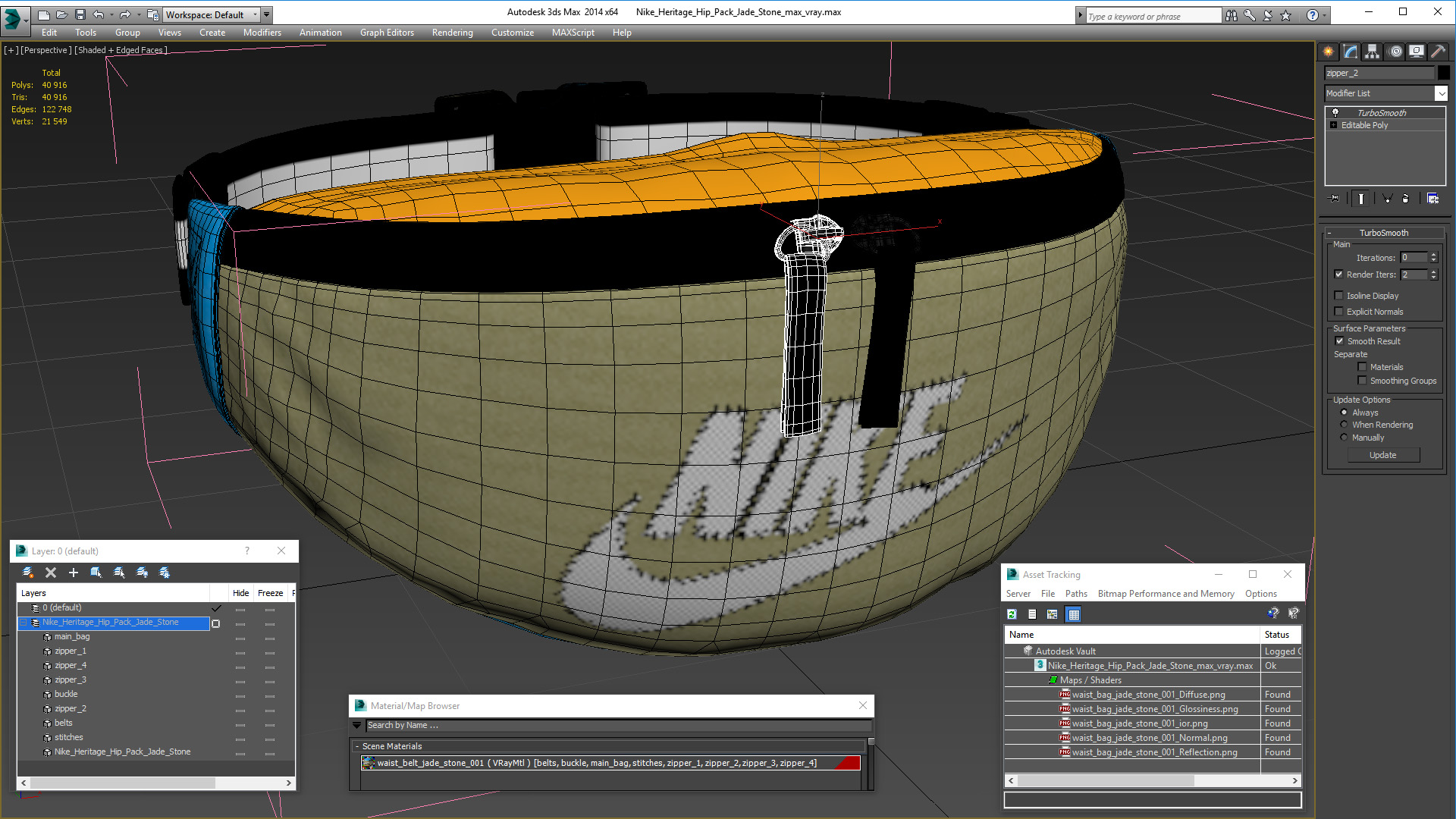The image size is (1456, 819).
Task: Save the scene with the floppy disk icon
Action: (80, 14)
